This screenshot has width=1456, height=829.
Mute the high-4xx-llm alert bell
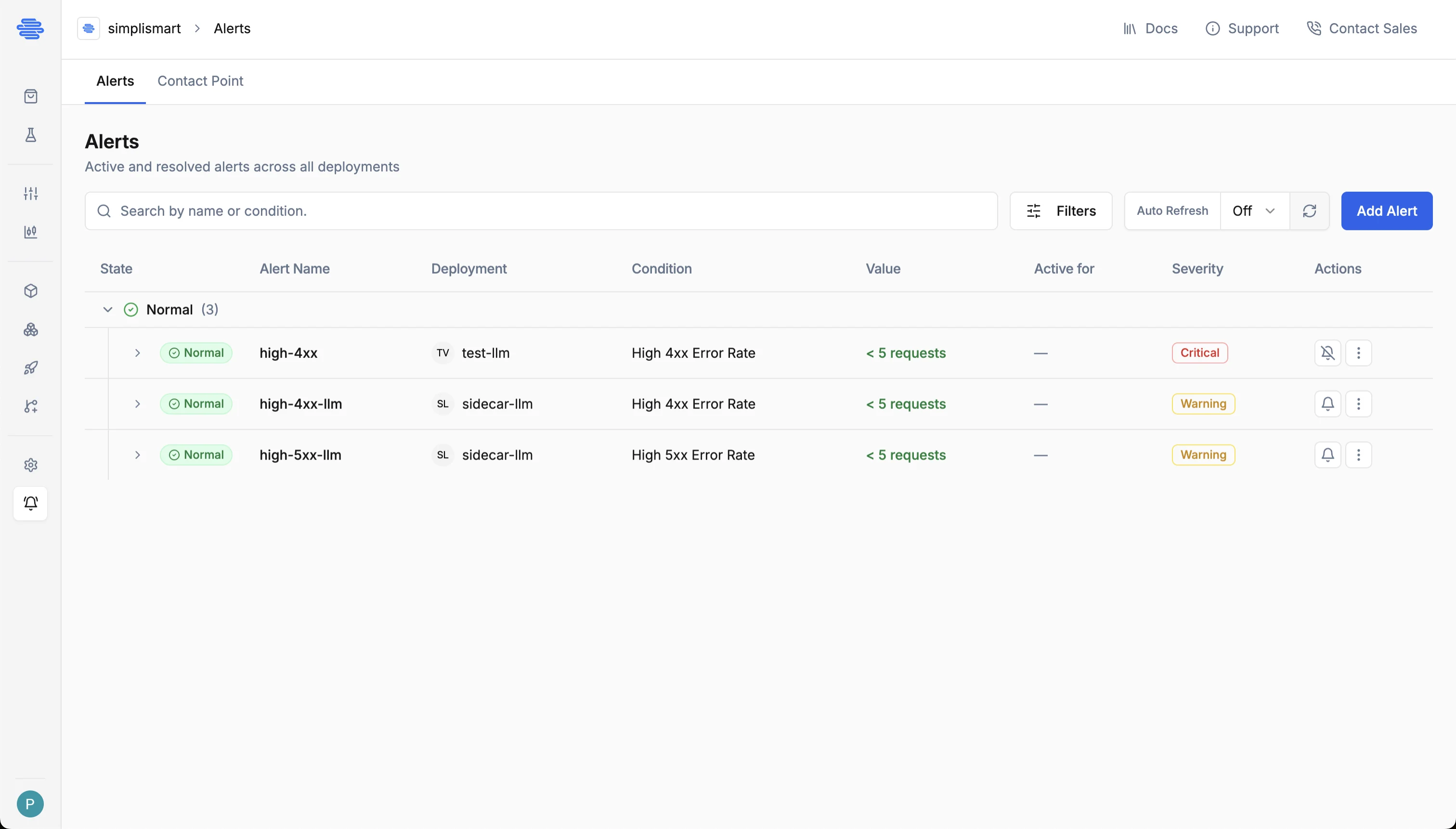1328,404
